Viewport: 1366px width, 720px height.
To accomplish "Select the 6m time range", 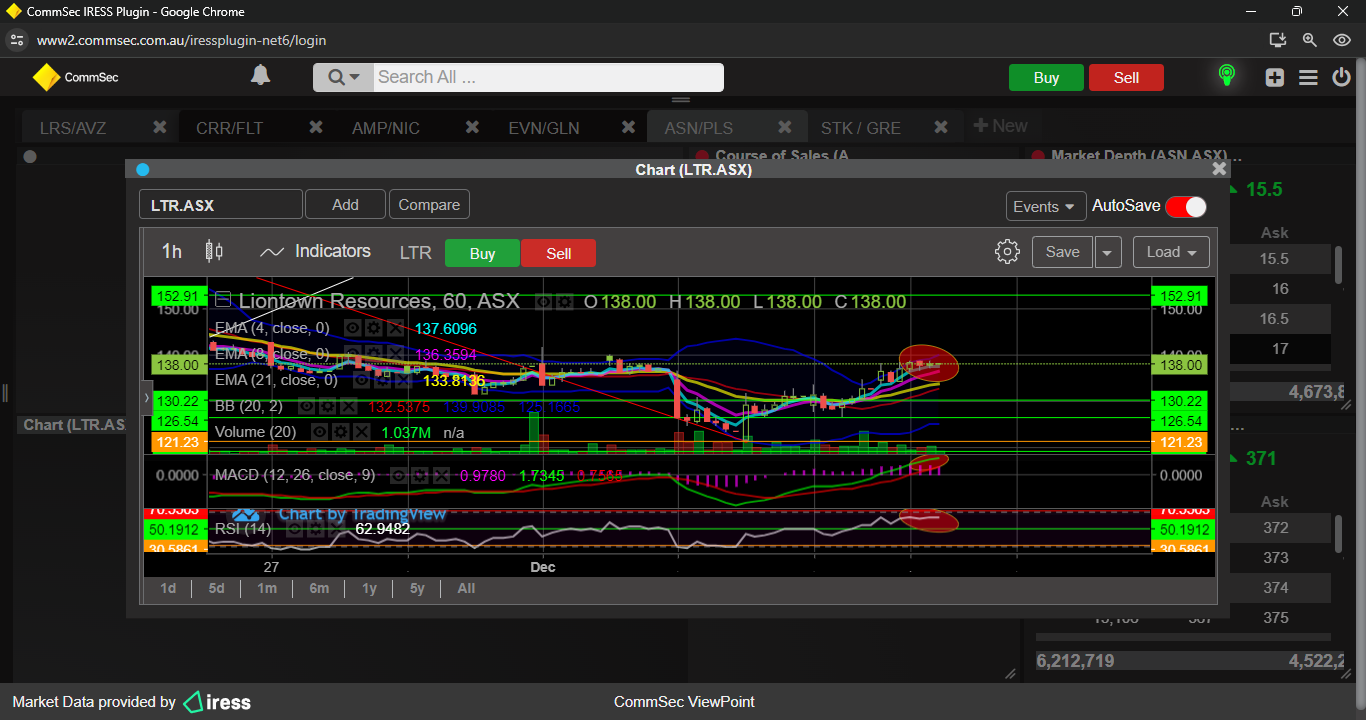I will click(x=319, y=588).
